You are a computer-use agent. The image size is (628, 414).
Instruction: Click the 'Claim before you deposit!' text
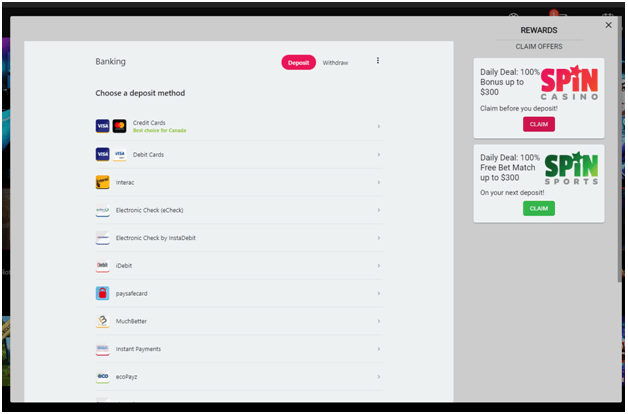519,109
